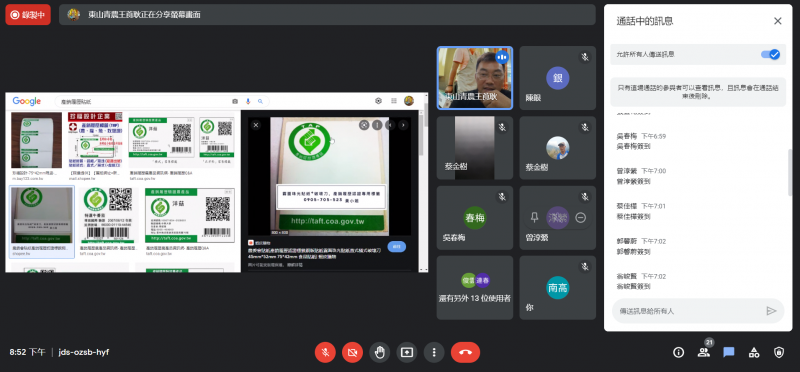
Task: Click the Google account avatar in shared screen
Action: [x=409, y=101]
